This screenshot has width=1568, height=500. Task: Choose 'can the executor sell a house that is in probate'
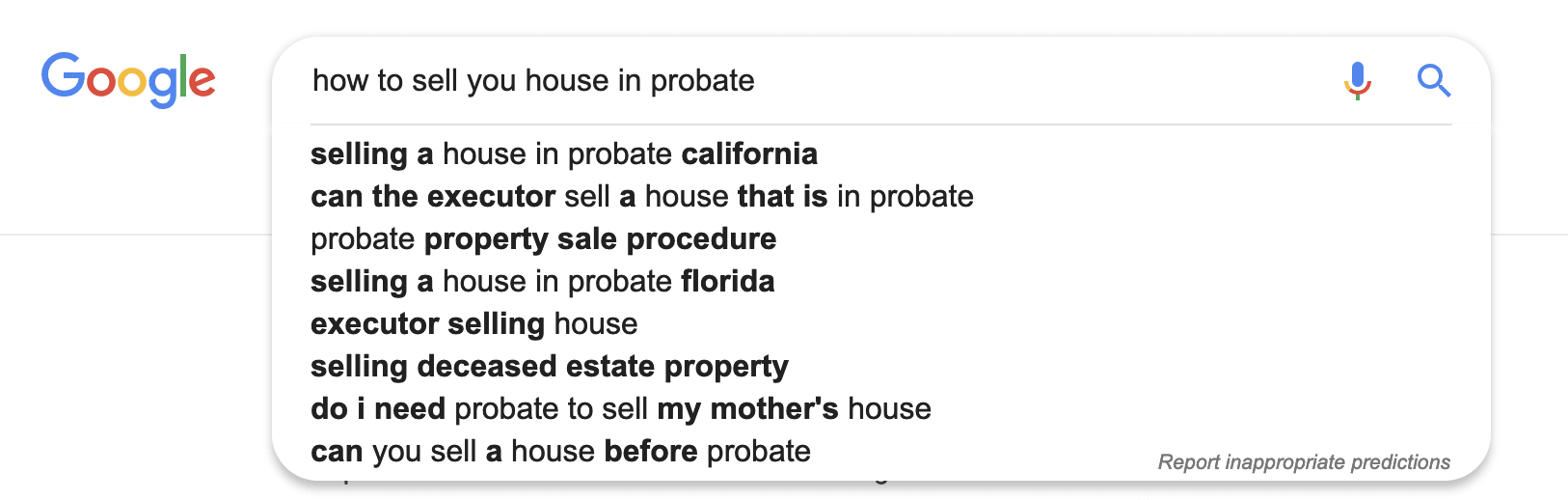[880, 197]
